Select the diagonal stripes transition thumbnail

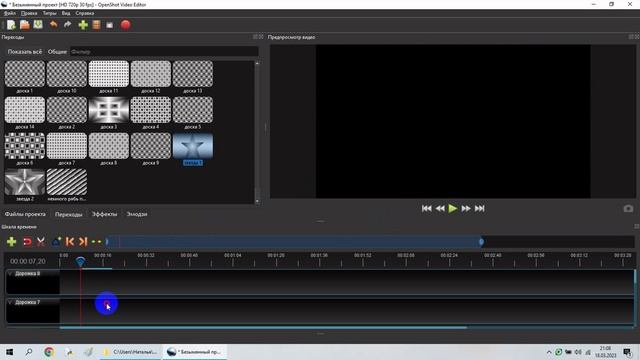67,182
